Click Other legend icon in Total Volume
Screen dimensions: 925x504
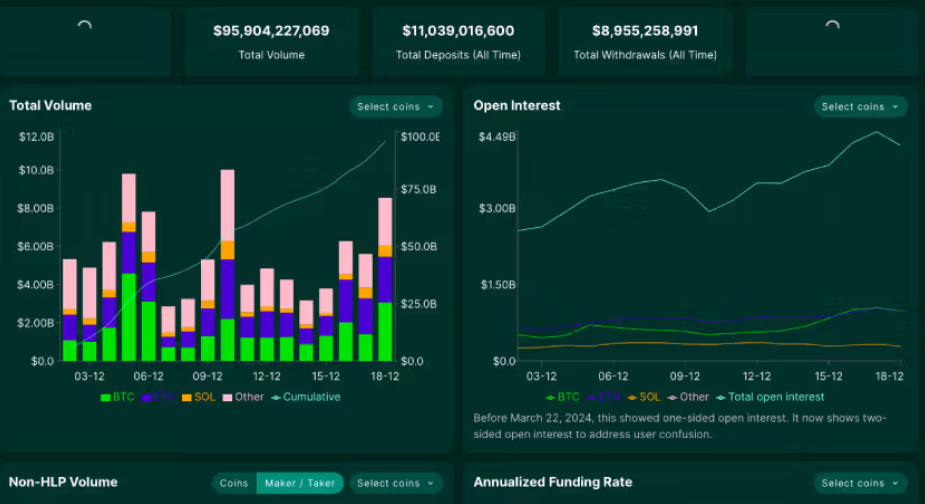227,398
